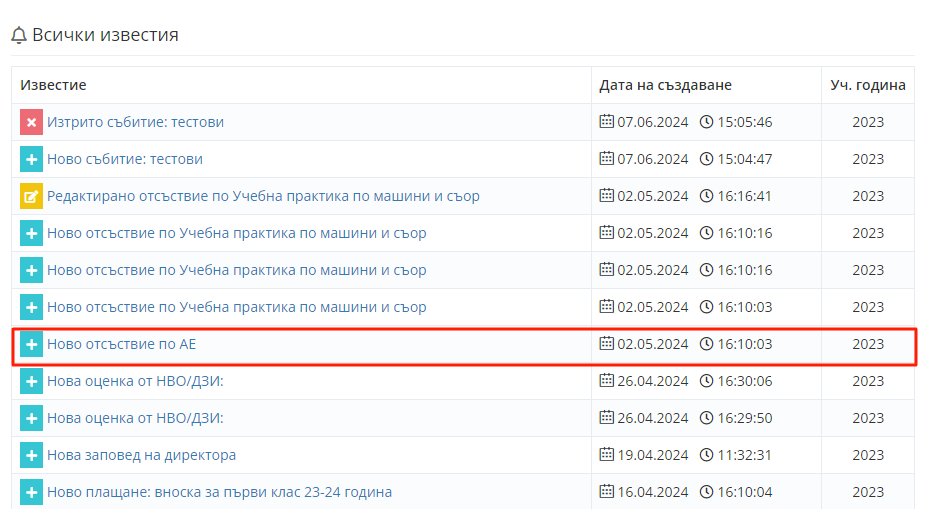Click the yellow edit icon for Редактирано отсъствие
Screen dimensions: 929x509
pyautogui.click(x=31, y=196)
